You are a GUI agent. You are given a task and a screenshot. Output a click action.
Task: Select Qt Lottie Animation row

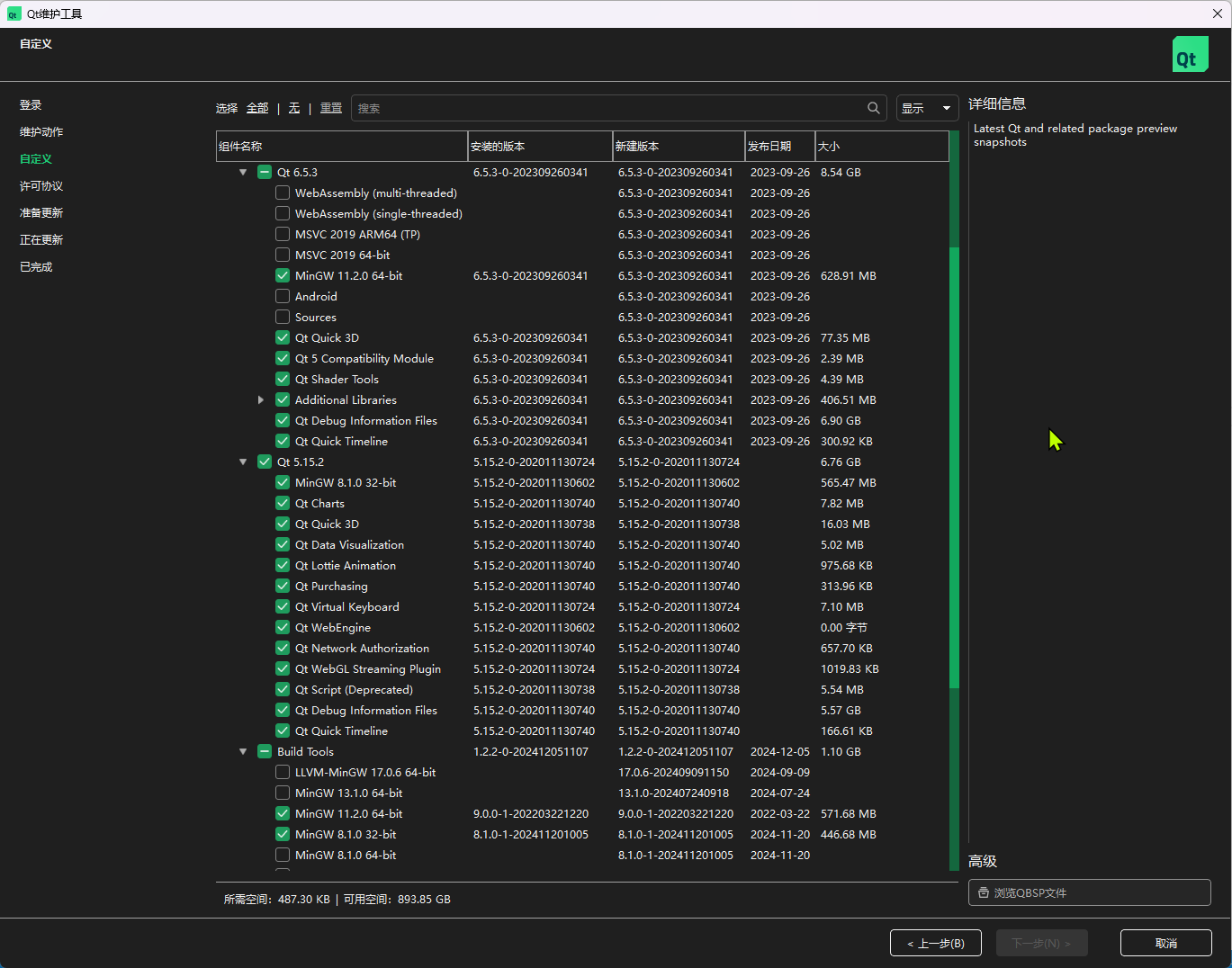coord(582,565)
